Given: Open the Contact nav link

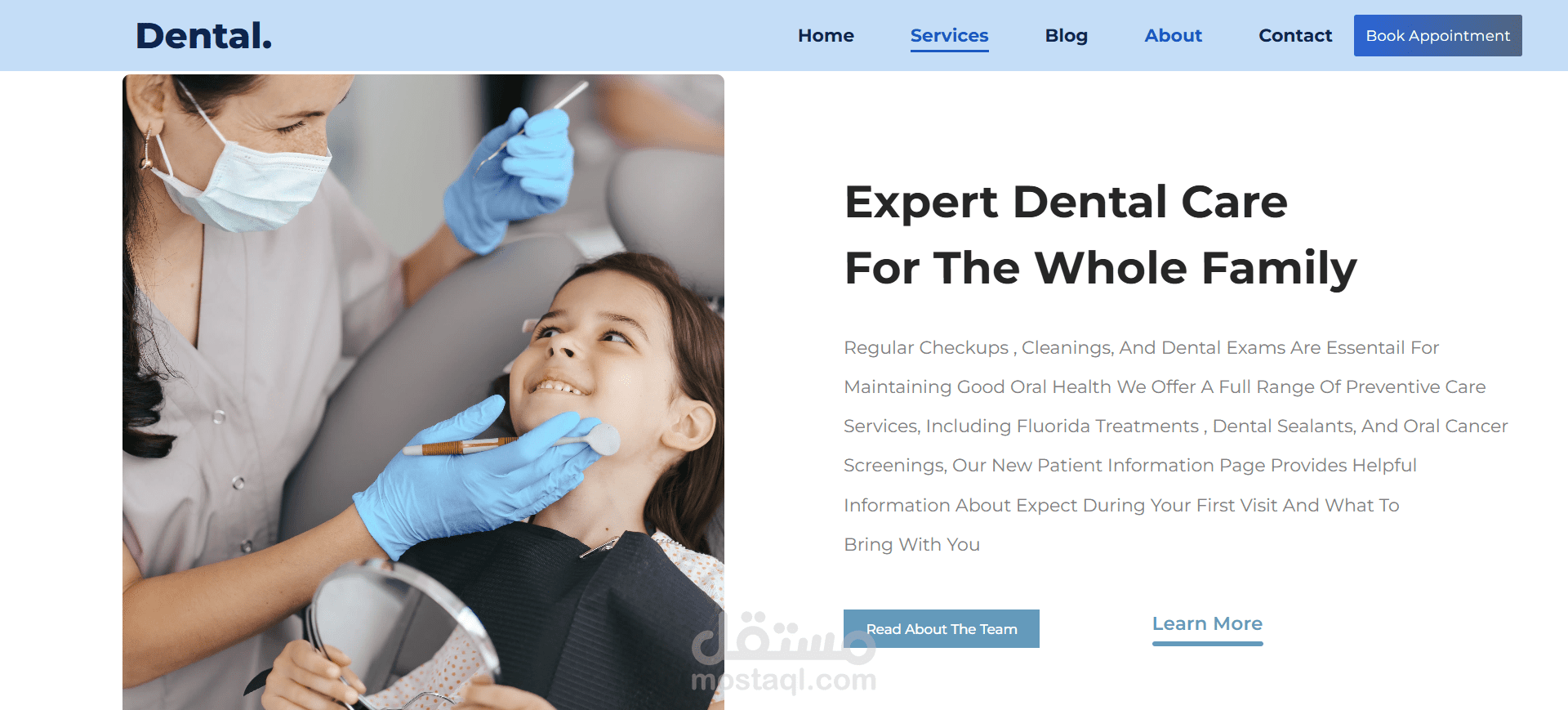Looking at the screenshot, I should tap(1295, 36).
